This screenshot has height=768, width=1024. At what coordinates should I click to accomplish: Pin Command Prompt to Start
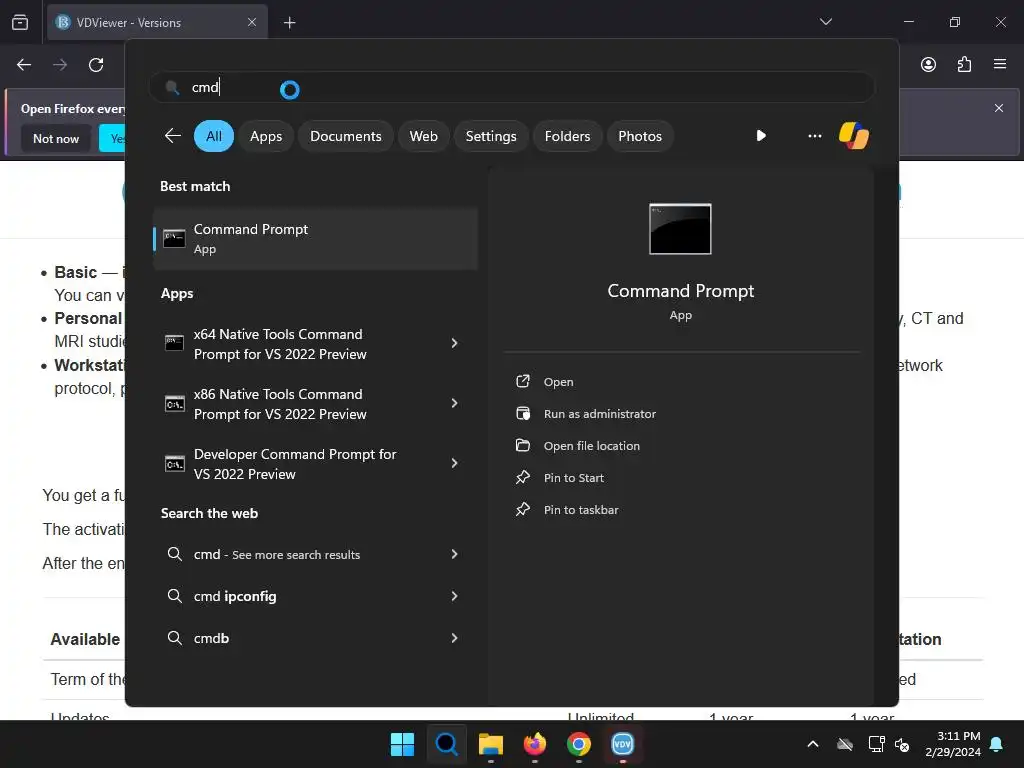click(x=573, y=478)
